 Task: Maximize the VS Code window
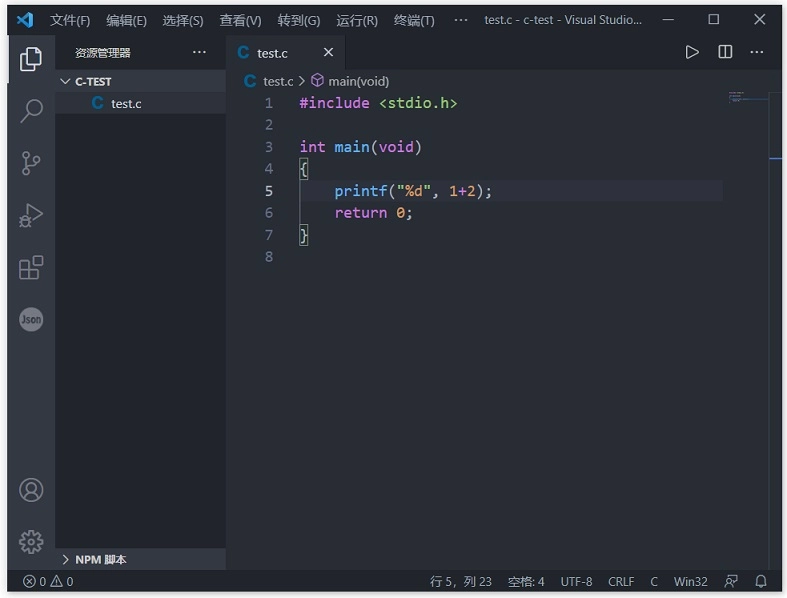pyautogui.click(x=713, y=20)
